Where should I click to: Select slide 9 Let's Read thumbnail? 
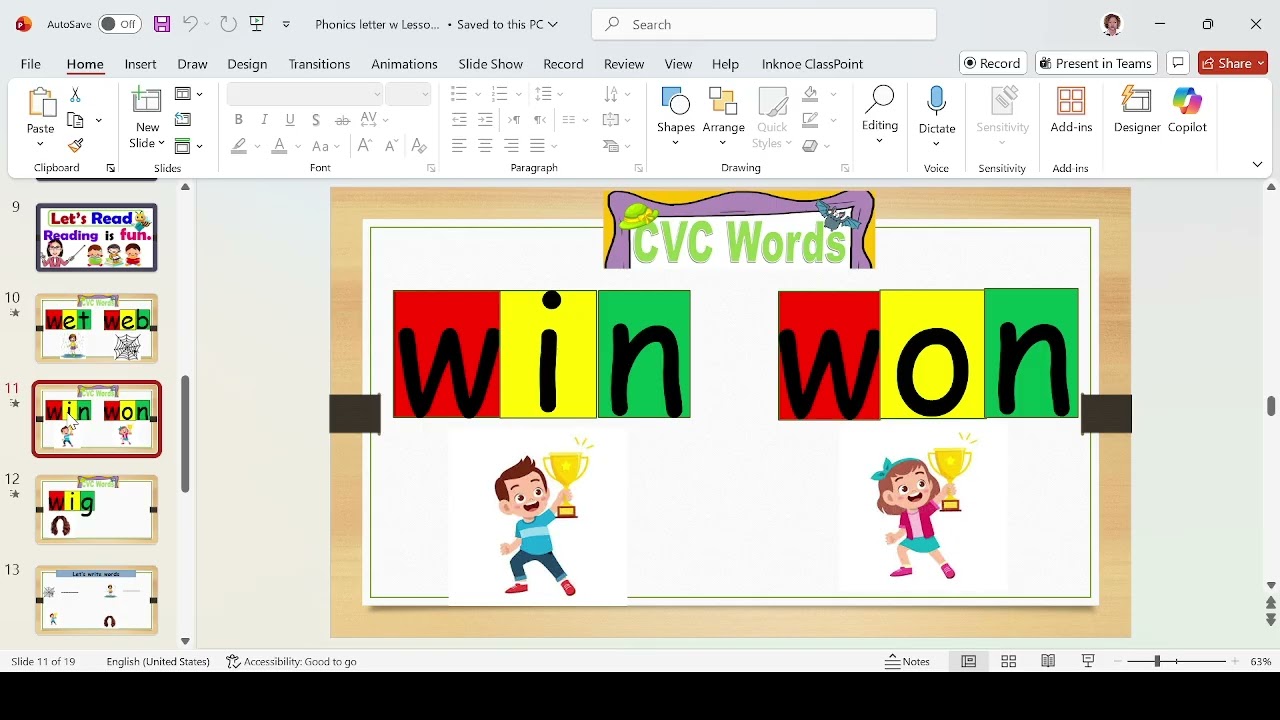[x=97, y=237]
